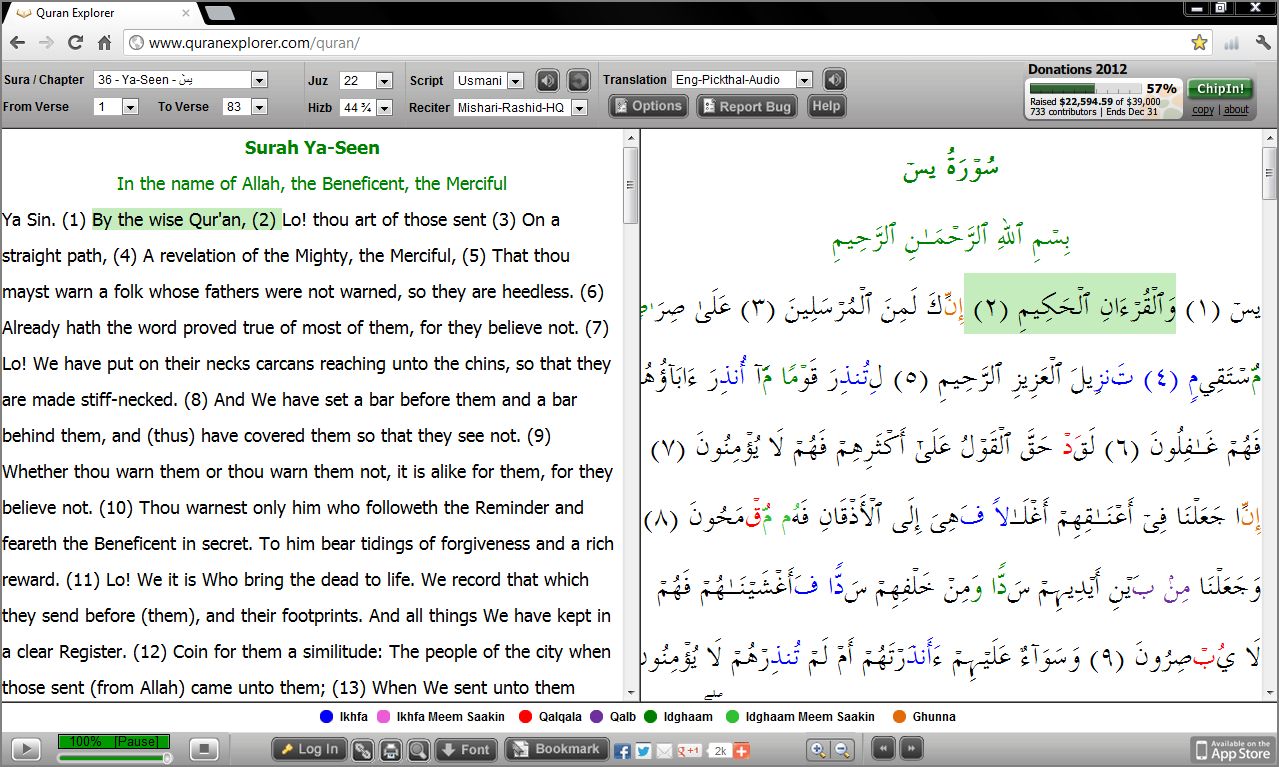
Task: Open the Bookmark menu
Action: click(x=557, y=749)
